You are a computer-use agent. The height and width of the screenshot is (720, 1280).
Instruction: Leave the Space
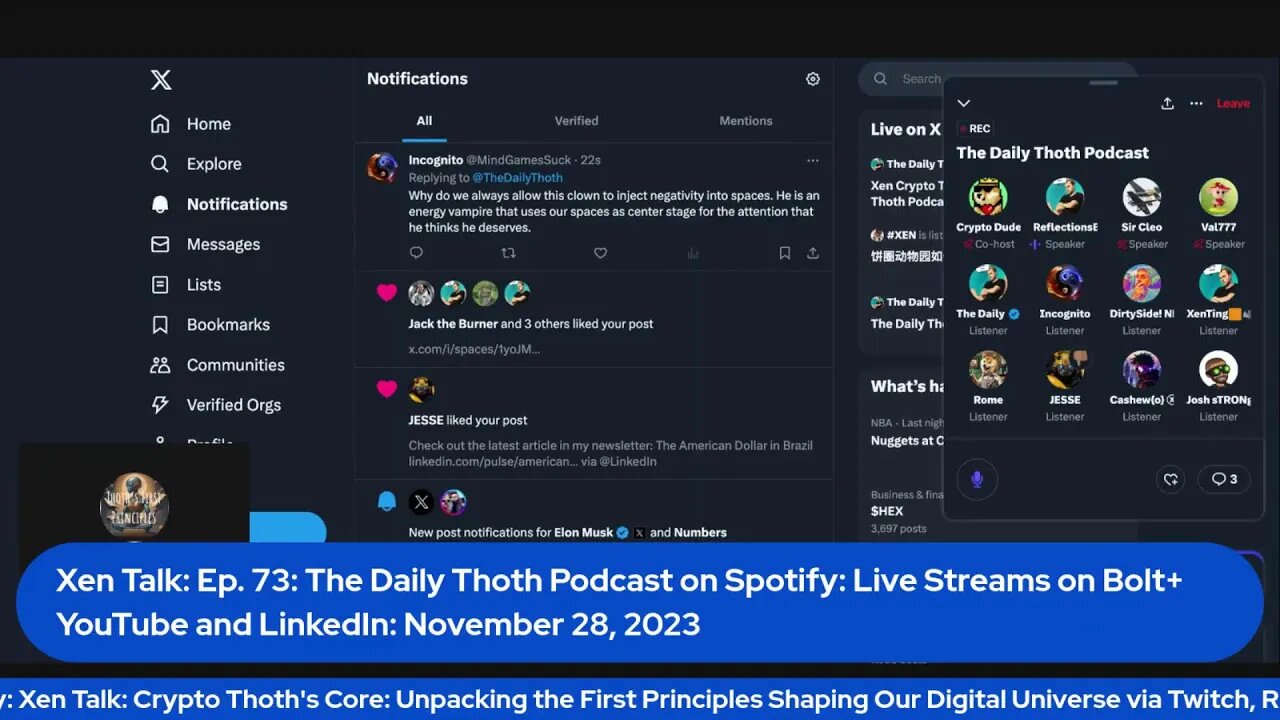[x=1233, y=103]
